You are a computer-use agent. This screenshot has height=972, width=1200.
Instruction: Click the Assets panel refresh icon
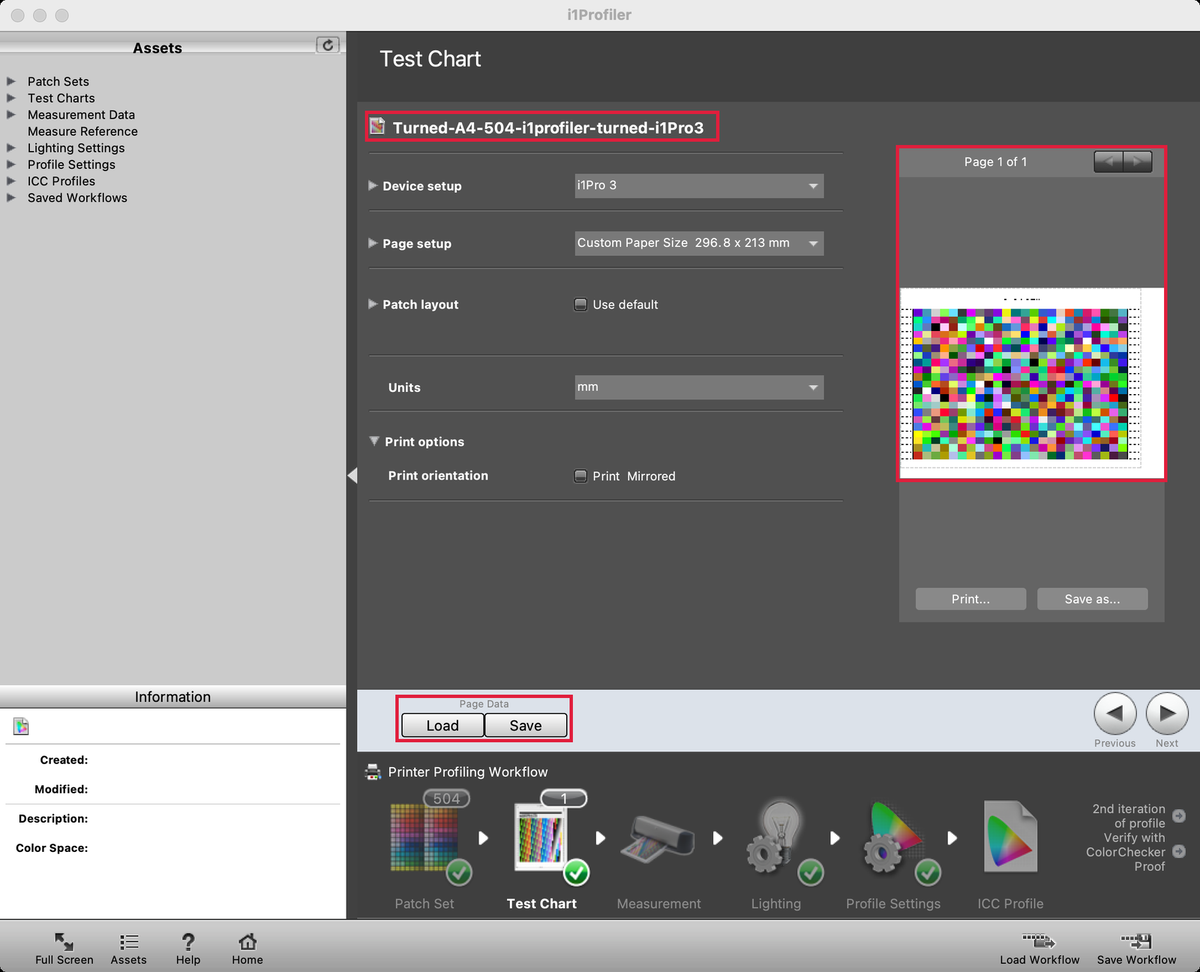(328, 45)
